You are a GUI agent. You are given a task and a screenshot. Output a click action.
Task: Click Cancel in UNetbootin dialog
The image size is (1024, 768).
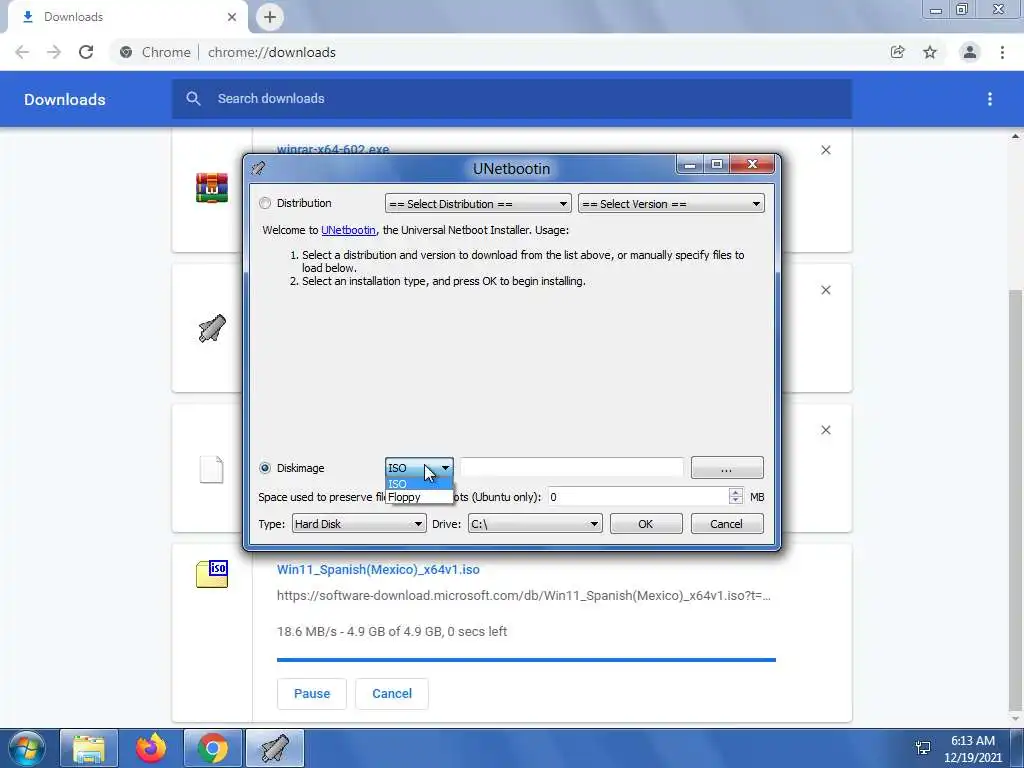click(727, 524)
